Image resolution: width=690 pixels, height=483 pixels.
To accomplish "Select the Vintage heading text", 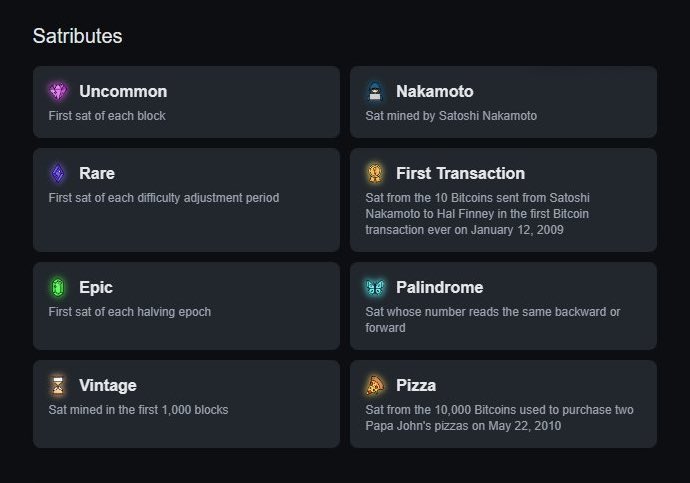I will pyautogui.click(x=108, y=385).
